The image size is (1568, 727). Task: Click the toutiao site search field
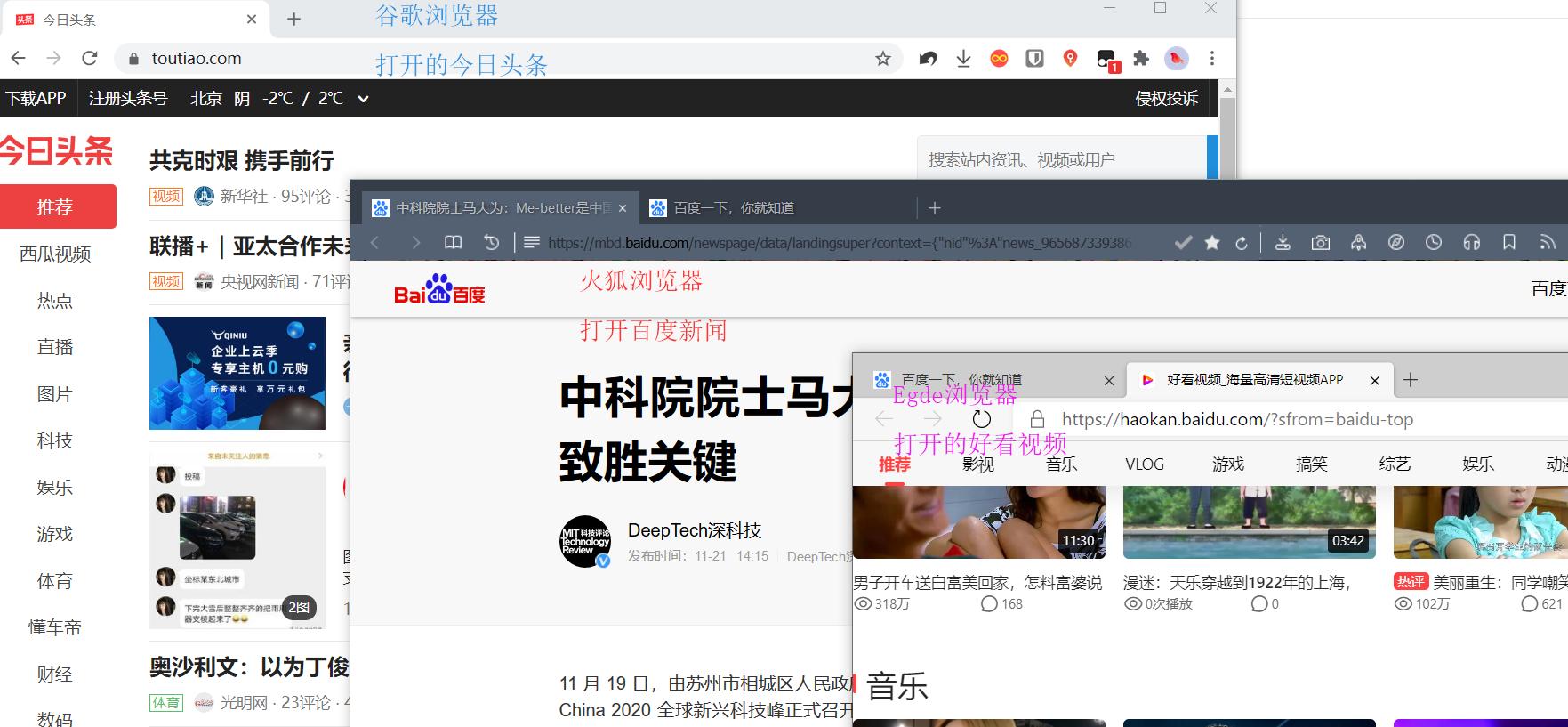coord(1063,159)
